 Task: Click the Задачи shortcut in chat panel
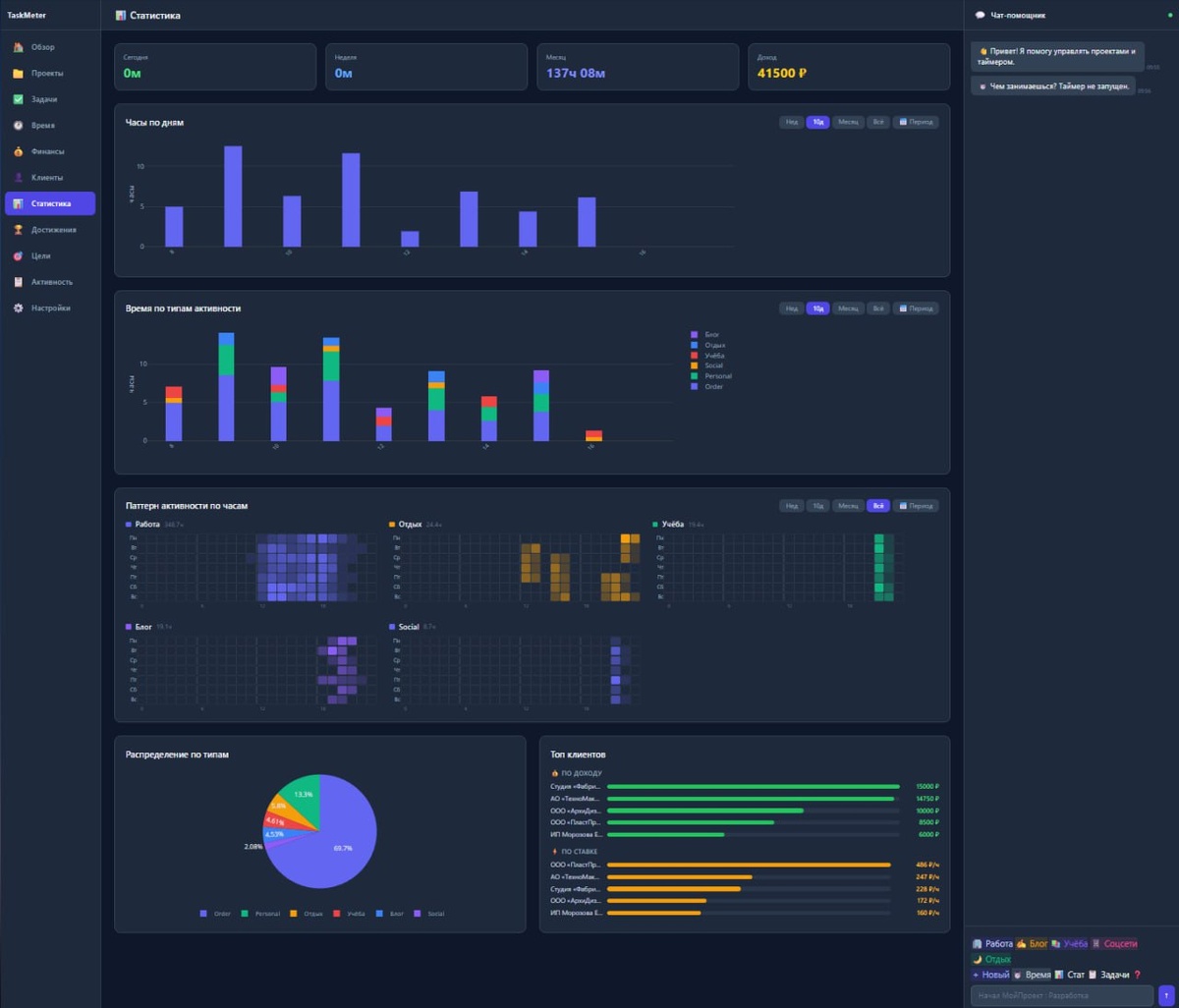1107,975
